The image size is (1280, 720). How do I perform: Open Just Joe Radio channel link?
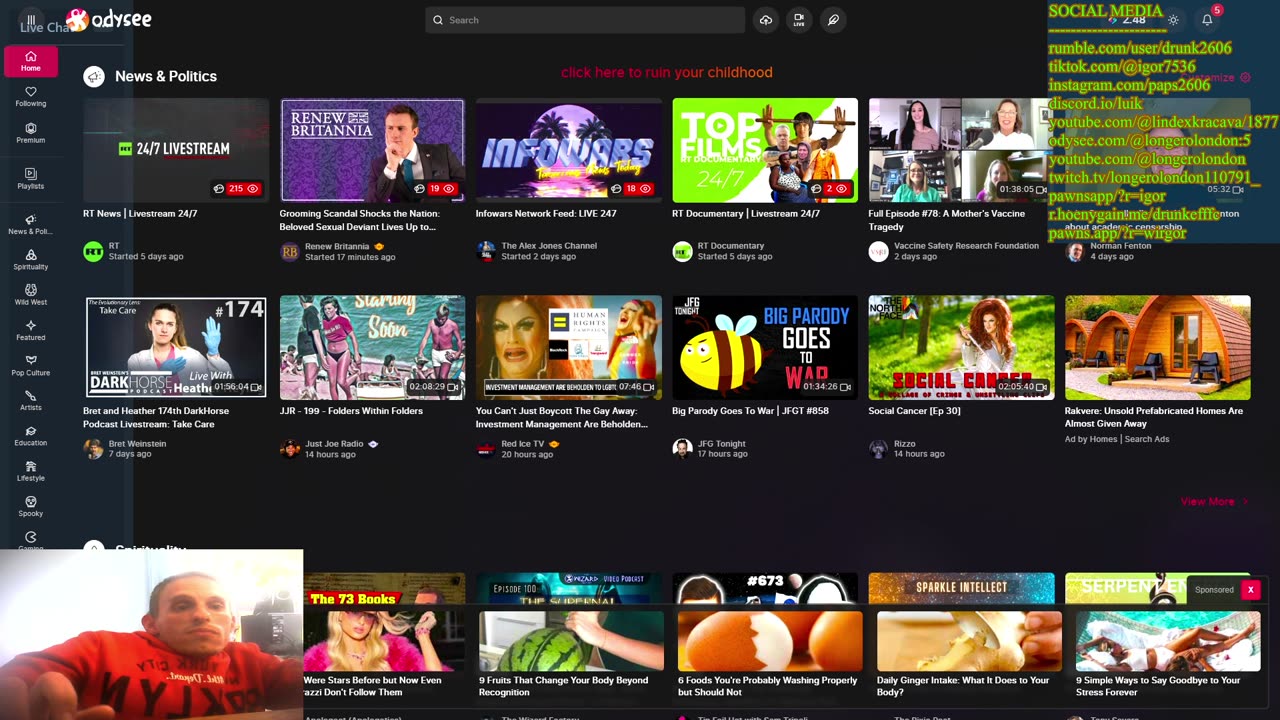coord(334,444)
